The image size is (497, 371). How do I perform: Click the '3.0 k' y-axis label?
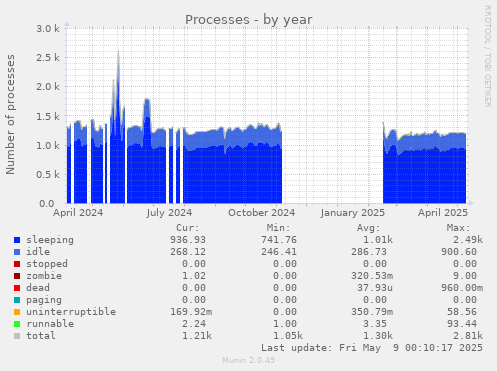[x=48, y=29]
